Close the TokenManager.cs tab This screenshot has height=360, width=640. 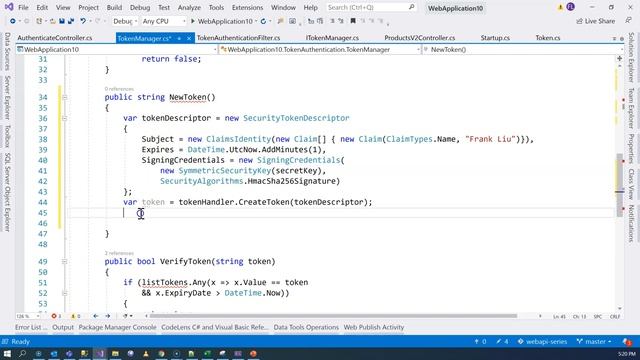pos(189,38)
